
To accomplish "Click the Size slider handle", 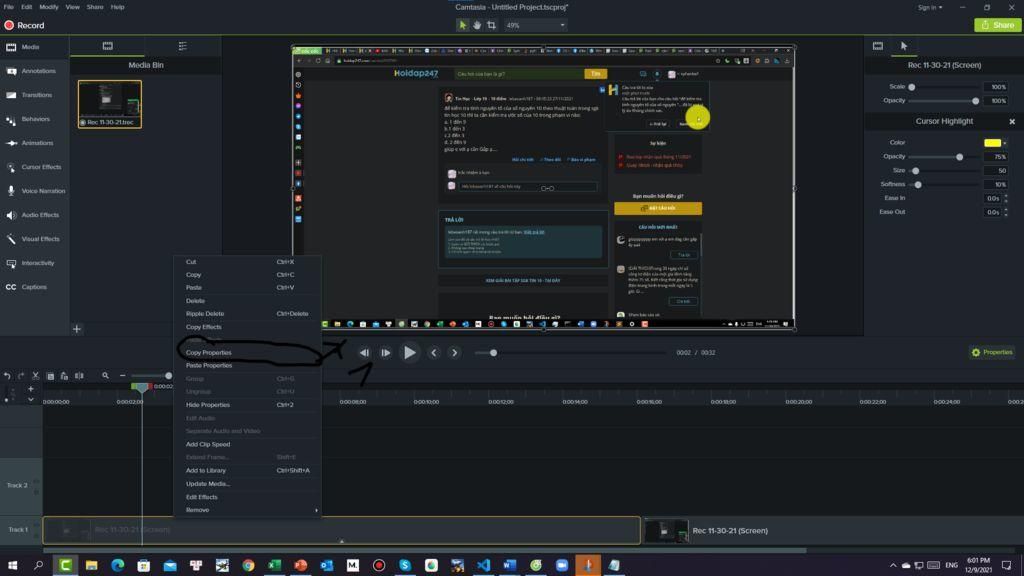I will coord(916,171).
